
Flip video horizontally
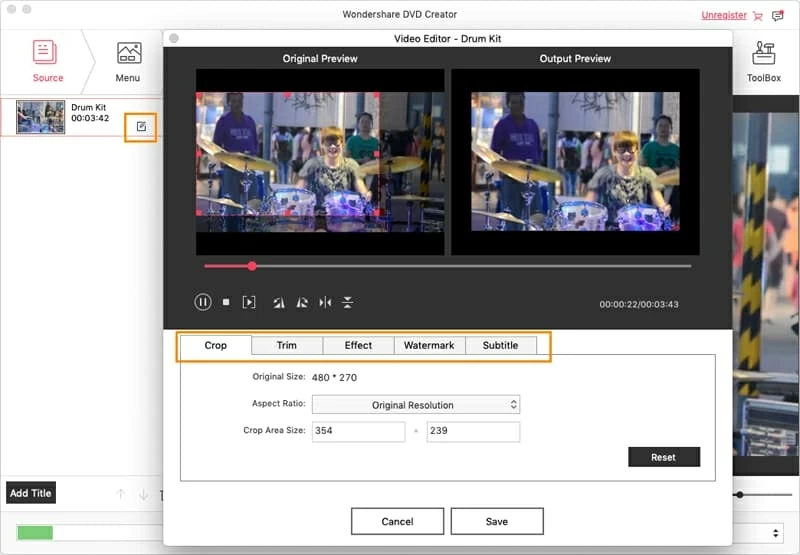pos(325,302)
